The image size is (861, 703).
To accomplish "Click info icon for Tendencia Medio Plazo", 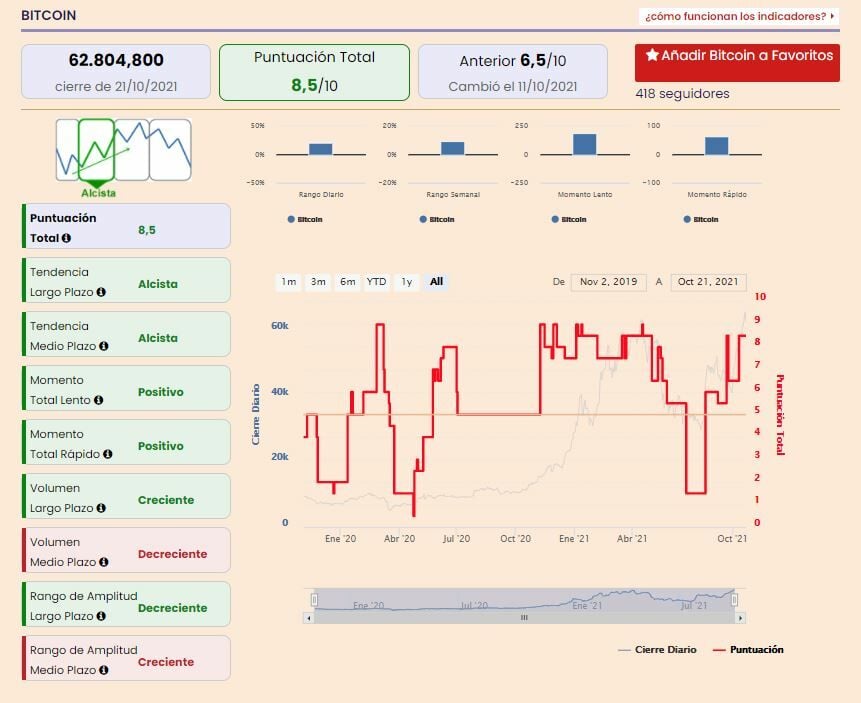I will coord(104,346).
